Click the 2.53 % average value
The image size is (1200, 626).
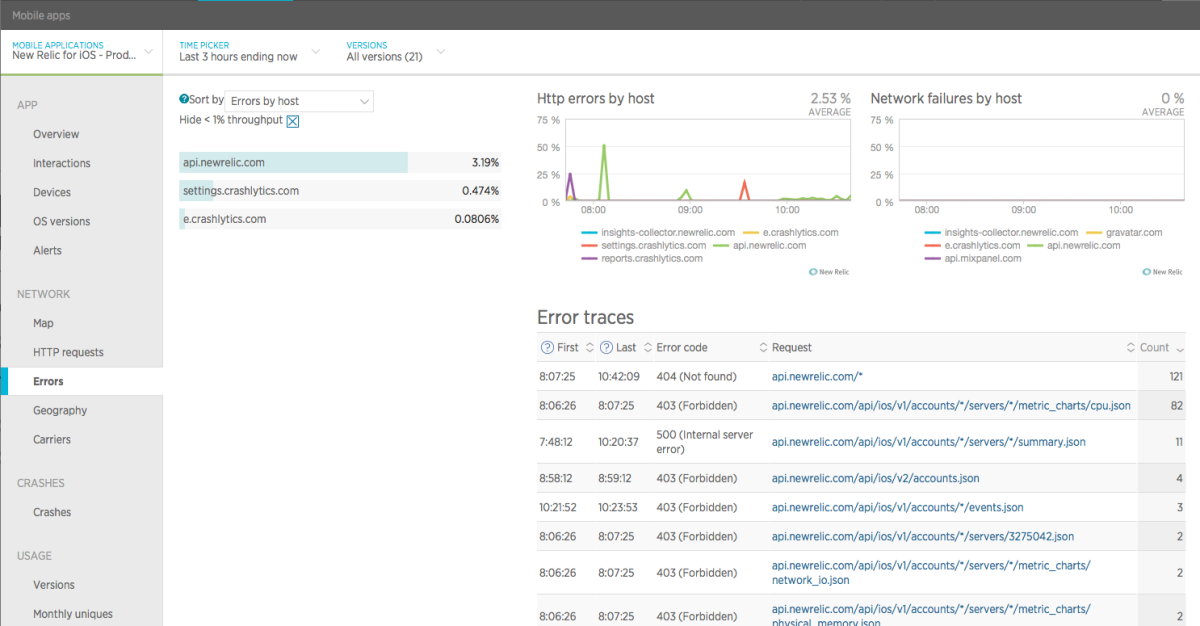coord(830,98)
